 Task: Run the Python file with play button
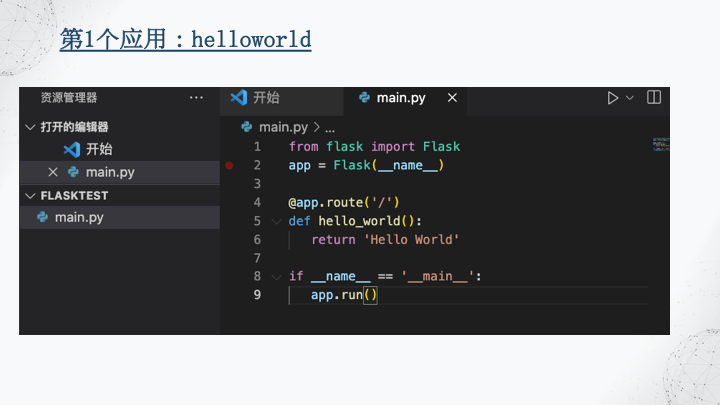pos(612,98)
